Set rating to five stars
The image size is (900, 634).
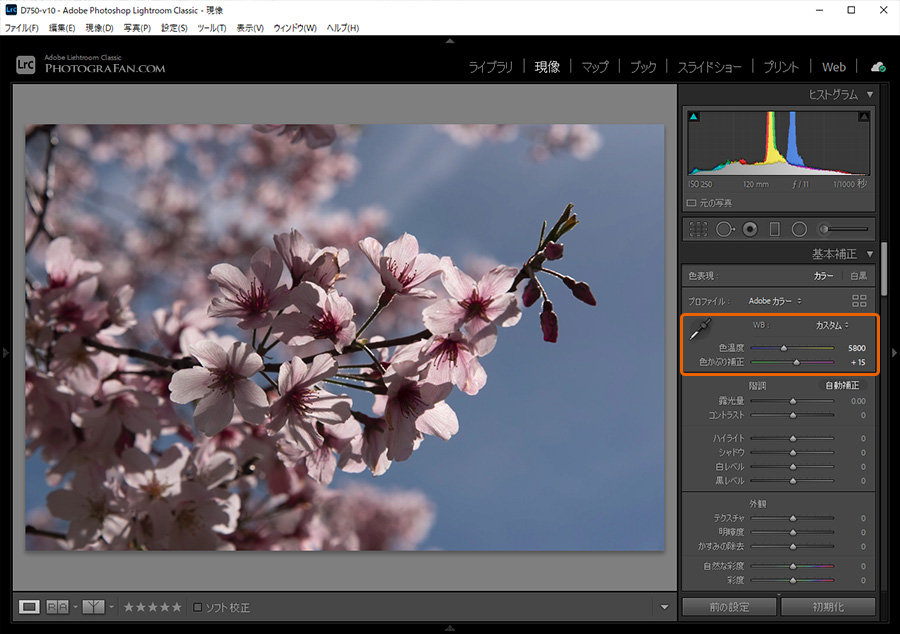point(177,606)
